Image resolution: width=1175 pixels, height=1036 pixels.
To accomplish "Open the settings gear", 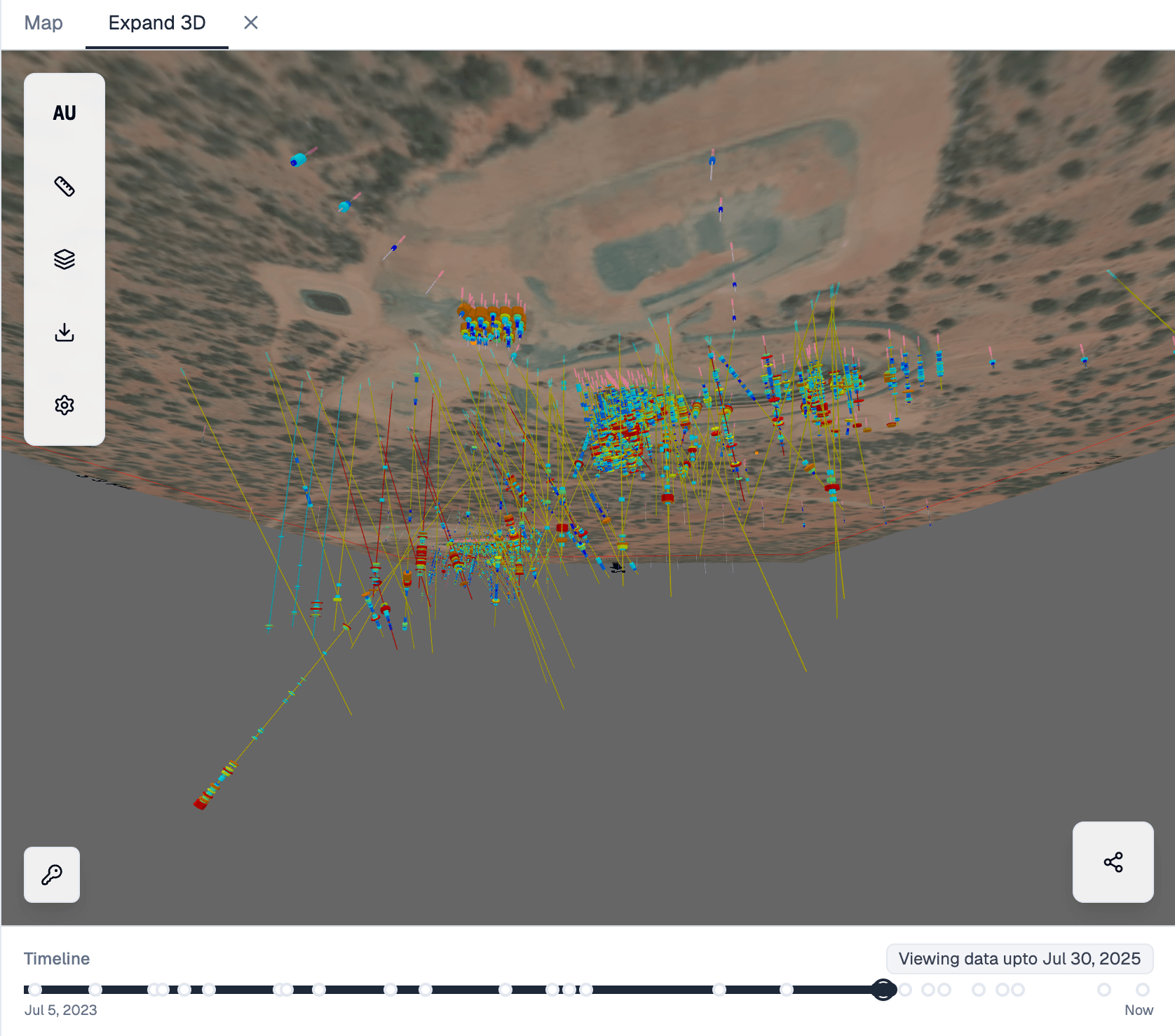I will (64, 405).
